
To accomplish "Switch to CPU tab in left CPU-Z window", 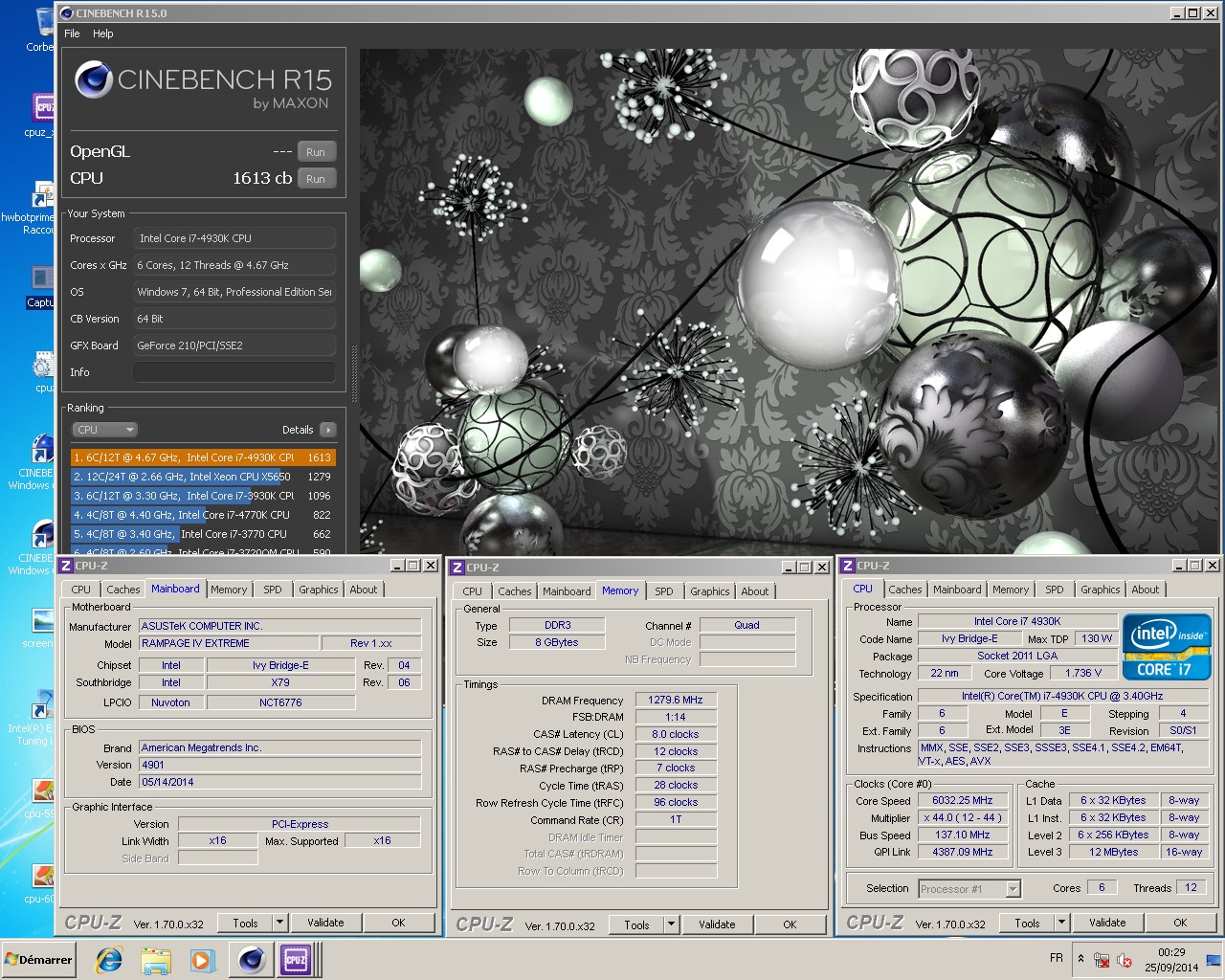I will pyautogui.click(x=80, y=590).
